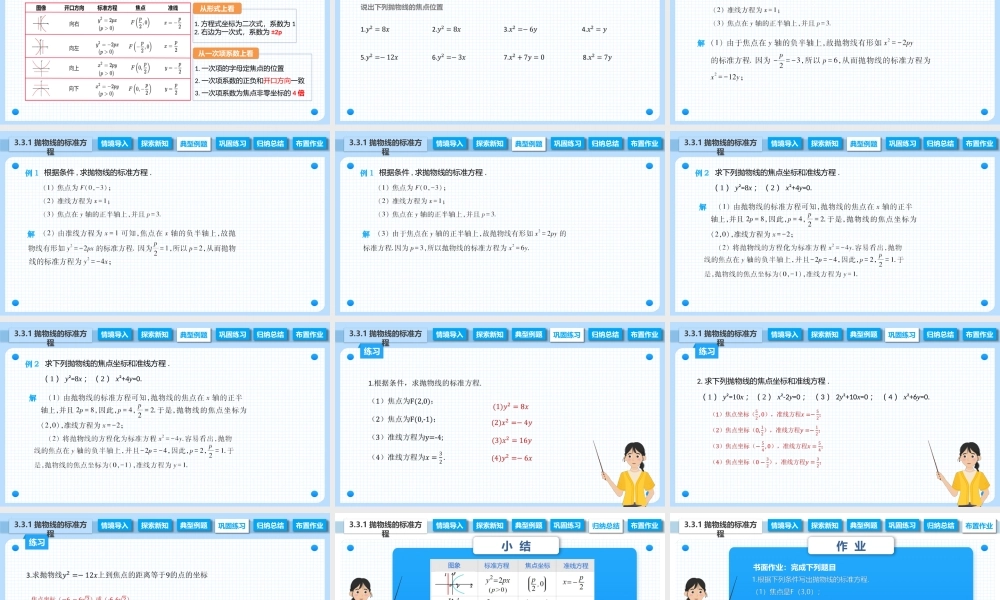The height and width of the screenshot is (600, 1000).
Task: Select the 练习 label on question 2 slide
Action: click(707, 351)
